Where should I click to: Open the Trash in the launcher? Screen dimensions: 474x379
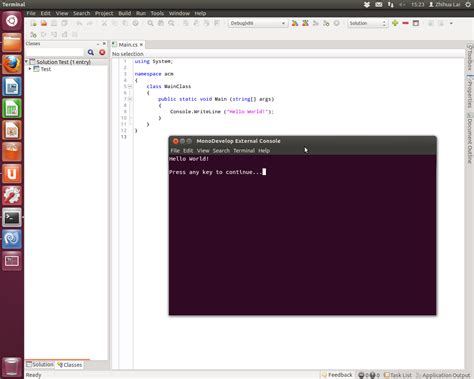(x=12, y=367)
